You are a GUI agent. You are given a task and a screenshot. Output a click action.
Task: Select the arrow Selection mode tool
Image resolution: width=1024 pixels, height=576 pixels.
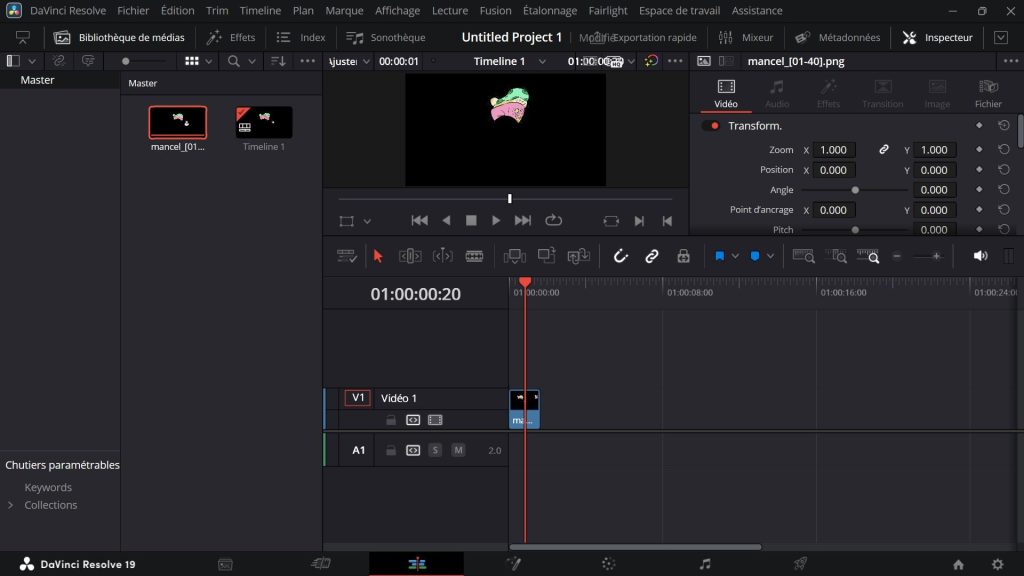pyautogui.click(x=378, y=256)
